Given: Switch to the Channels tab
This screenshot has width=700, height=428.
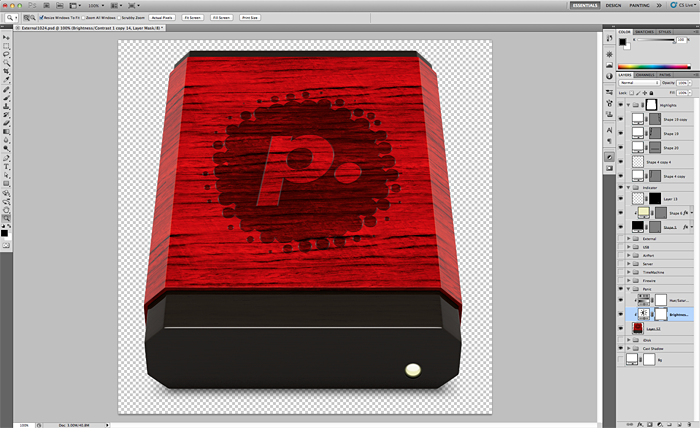Looking at the screenshot, I should [645, 75].
